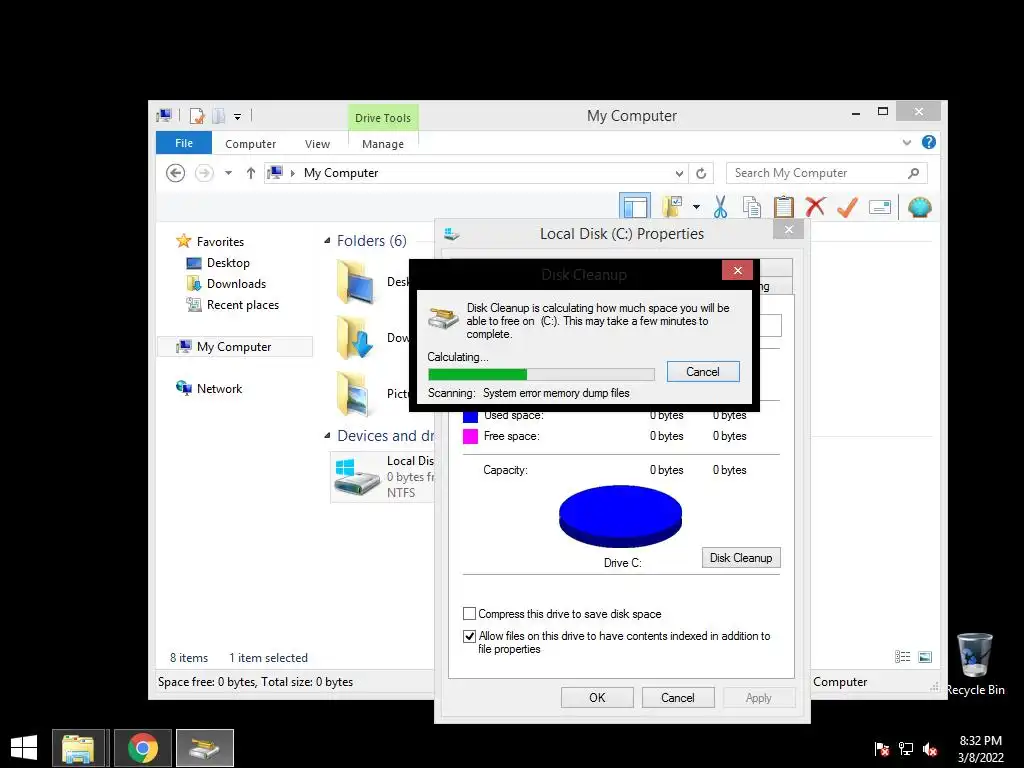Image resolution: width=1024 pixels, height=768 pixels.
Task: Click the Up one level arrow
Action: pyautogui.click(x=251, y=173)
